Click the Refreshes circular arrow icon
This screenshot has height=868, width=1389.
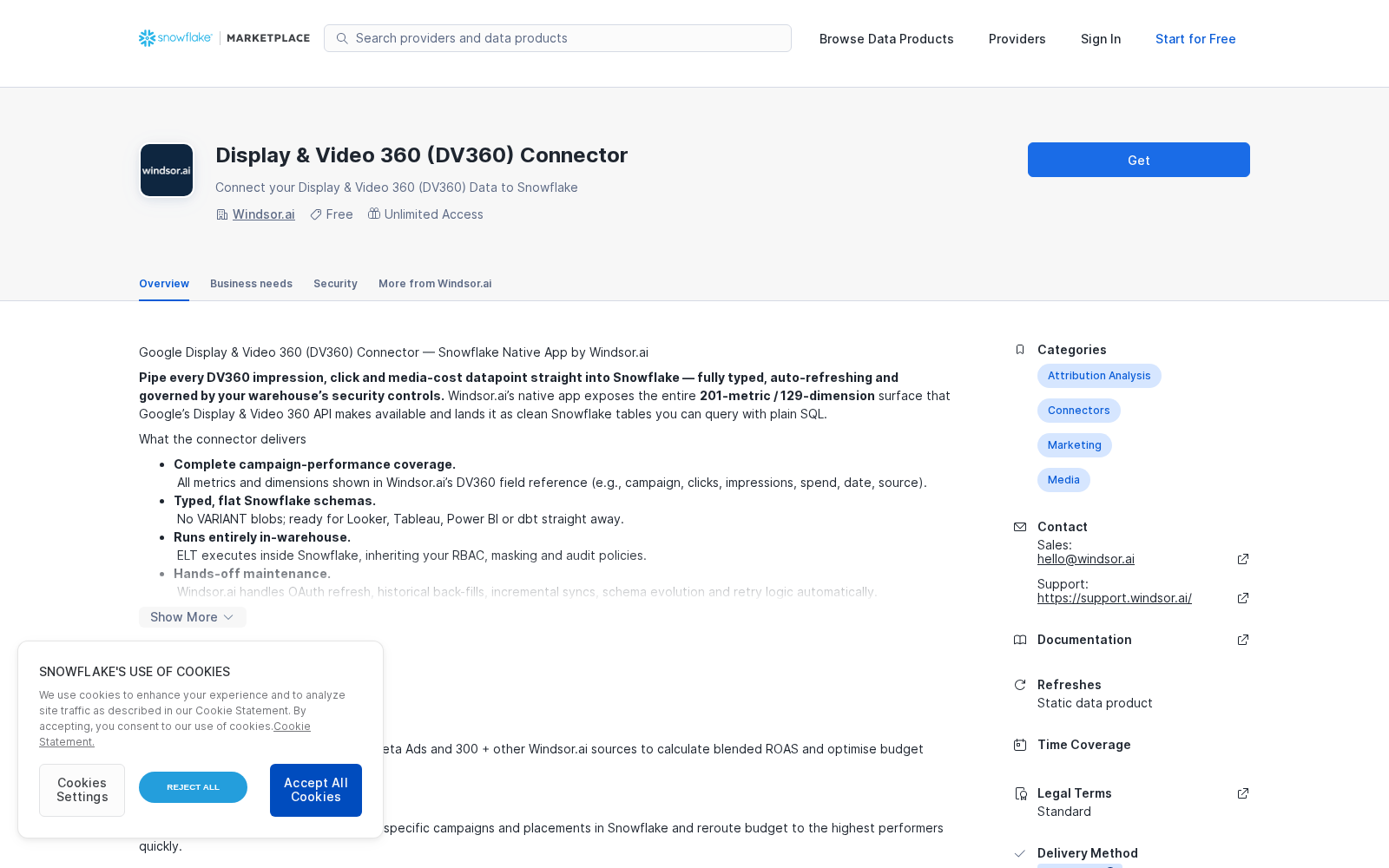click(x=1020, y=685)
